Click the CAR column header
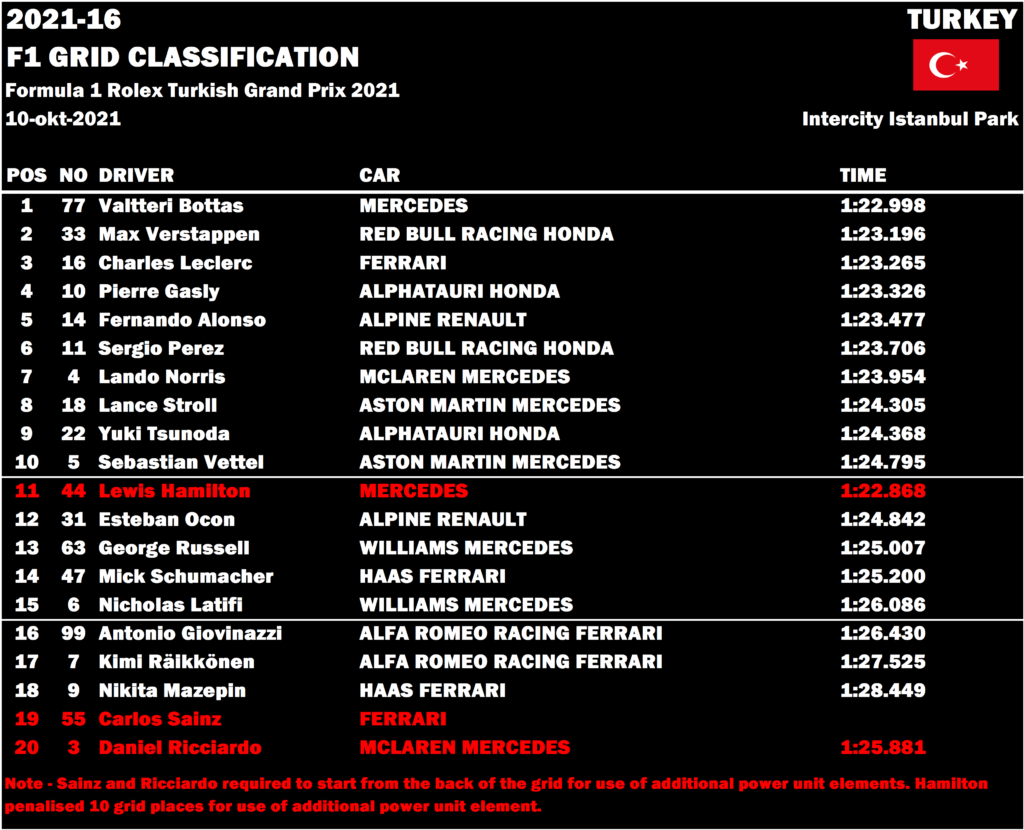 pos(379,175)
